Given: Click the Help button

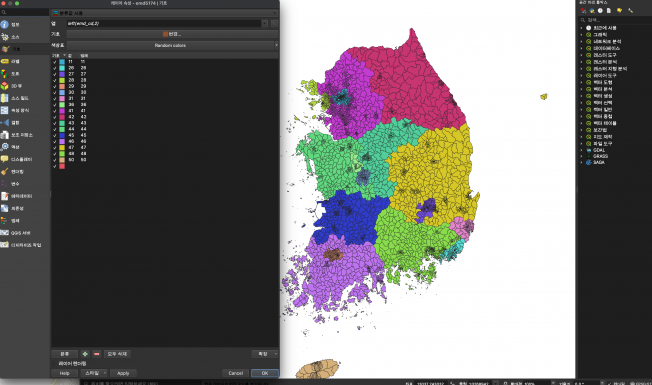Looking at the screenshot, I should 64,373.
